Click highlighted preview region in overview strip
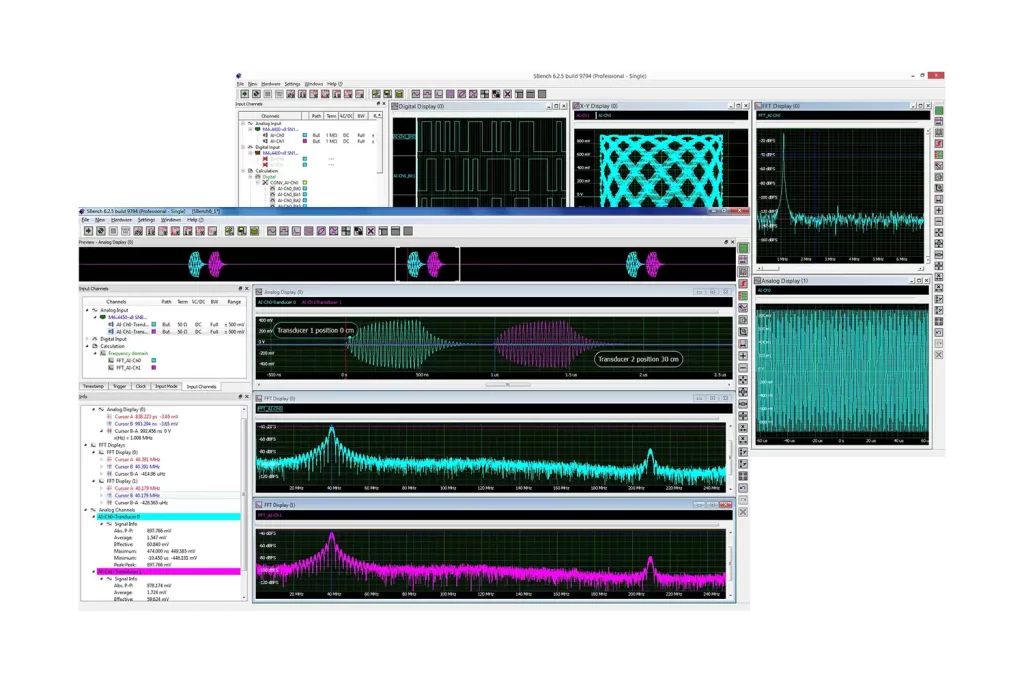The image size is (1024, 683). (427, 264)
